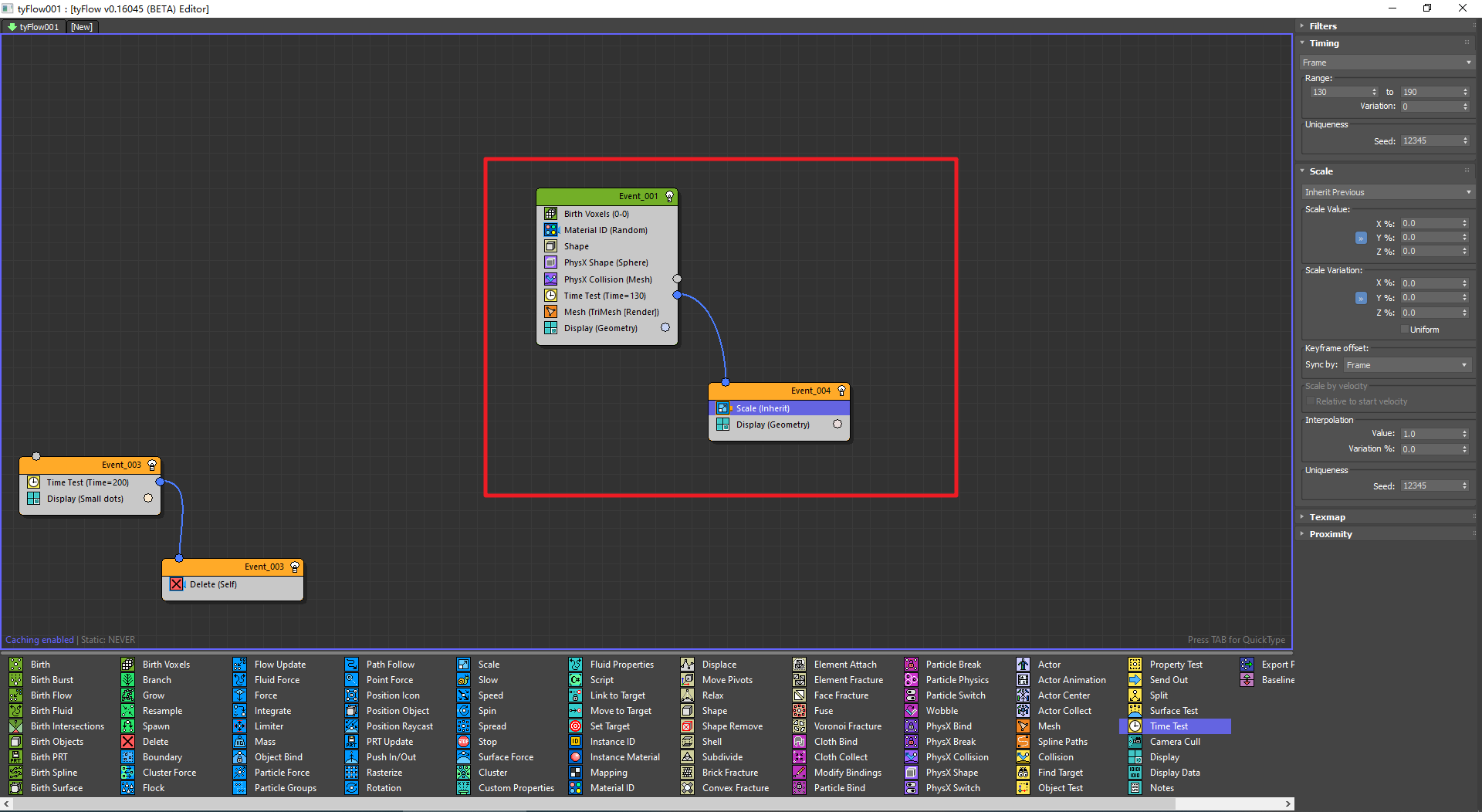The width and height of the screenshot is (1482, 812).
Task: Enable the Uniform scale variation checkbox
Action: (1406, 330)
